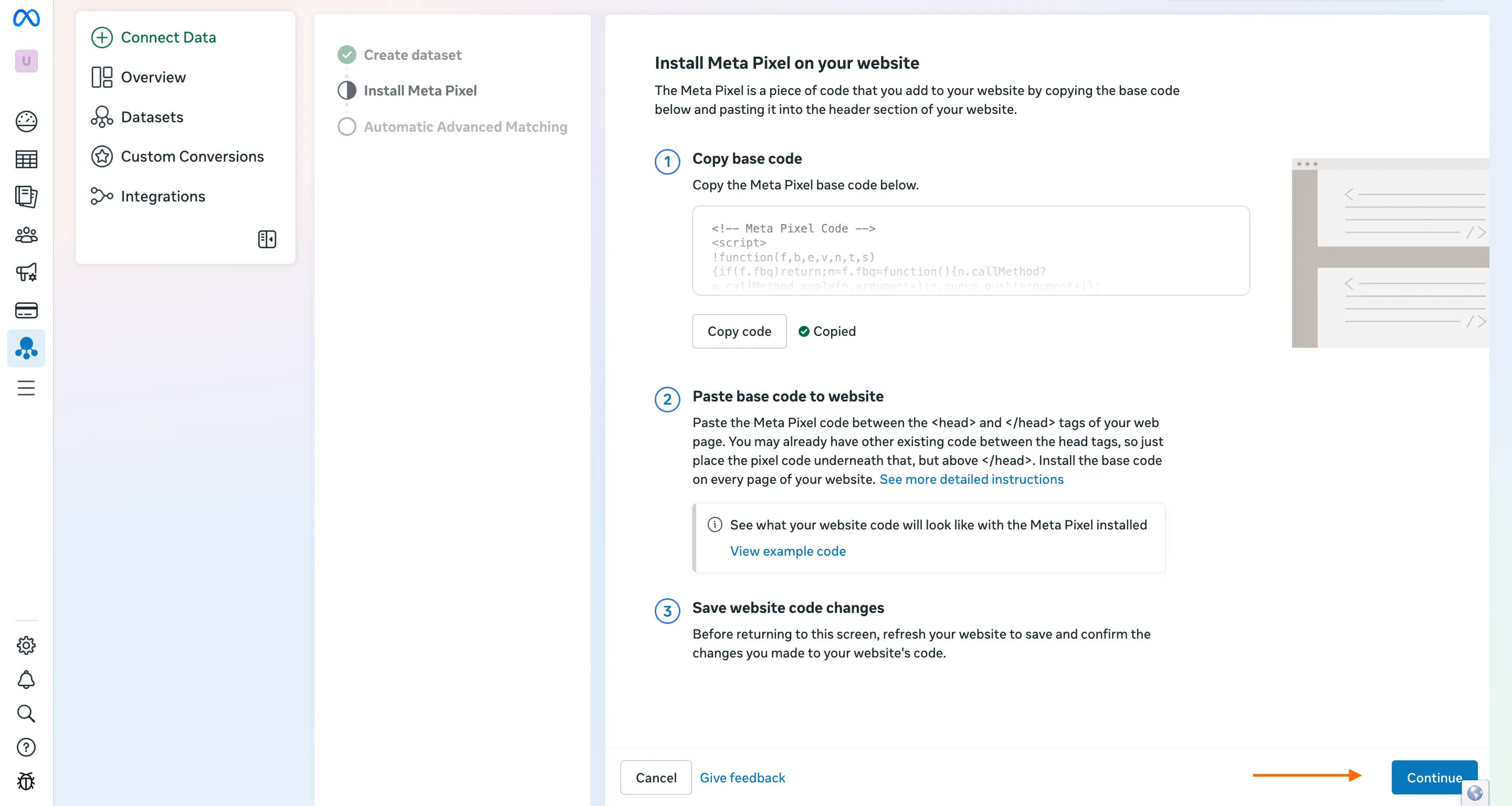The height and width of the screenshot is (806, 1512).
Task: Open Custom Conversions menu item
Action: 192,156
